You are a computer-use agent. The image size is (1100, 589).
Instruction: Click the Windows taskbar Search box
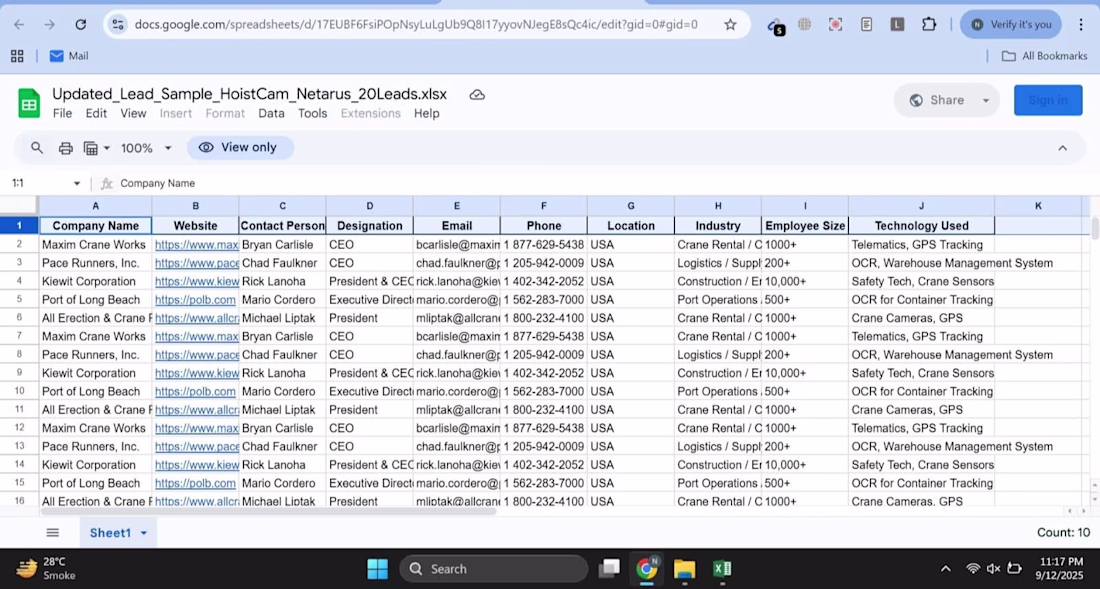493,569
